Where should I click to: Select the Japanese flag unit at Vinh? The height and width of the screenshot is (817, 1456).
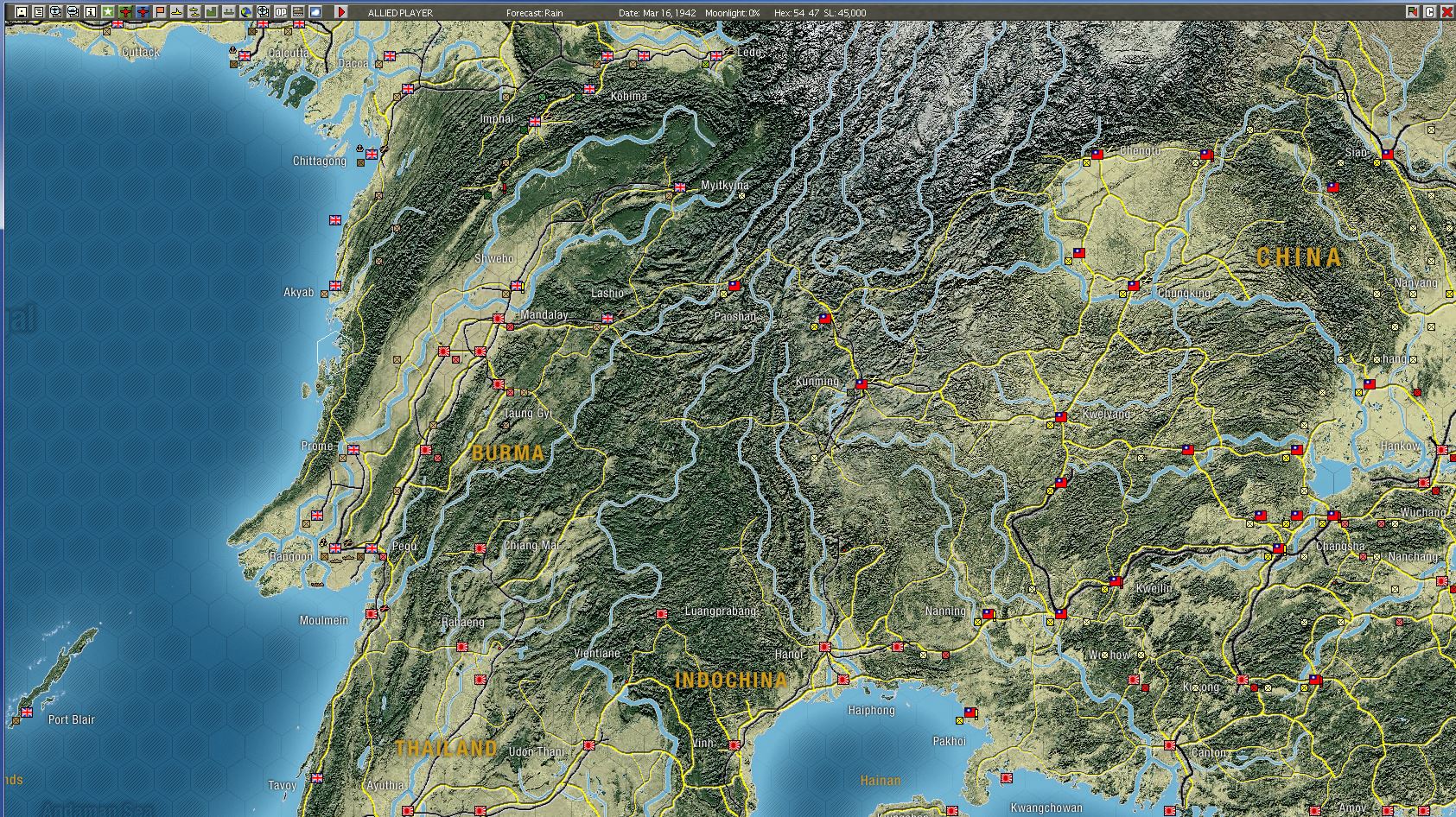coord(734,745)
